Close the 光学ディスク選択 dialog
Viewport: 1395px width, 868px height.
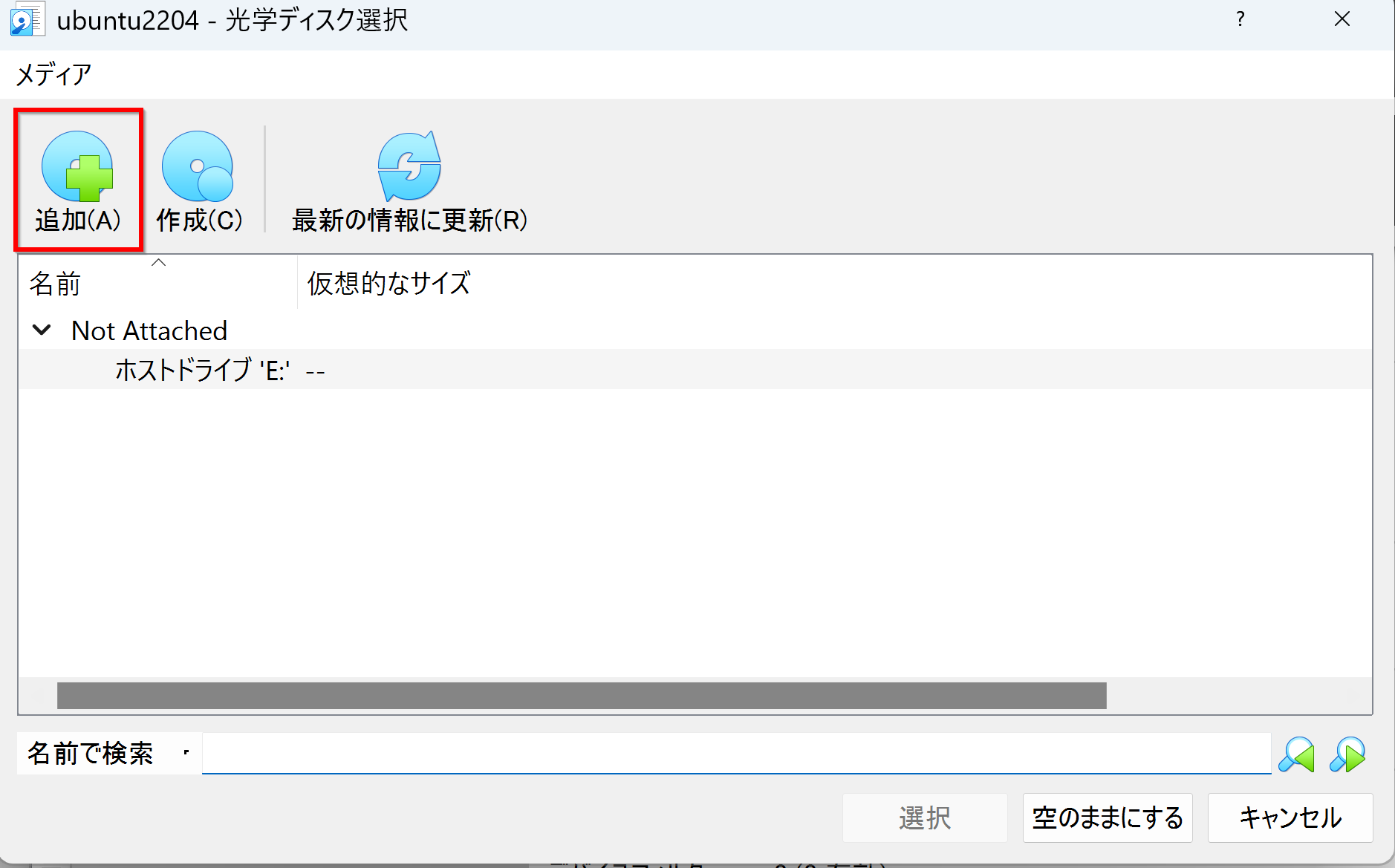(1342, 19)
